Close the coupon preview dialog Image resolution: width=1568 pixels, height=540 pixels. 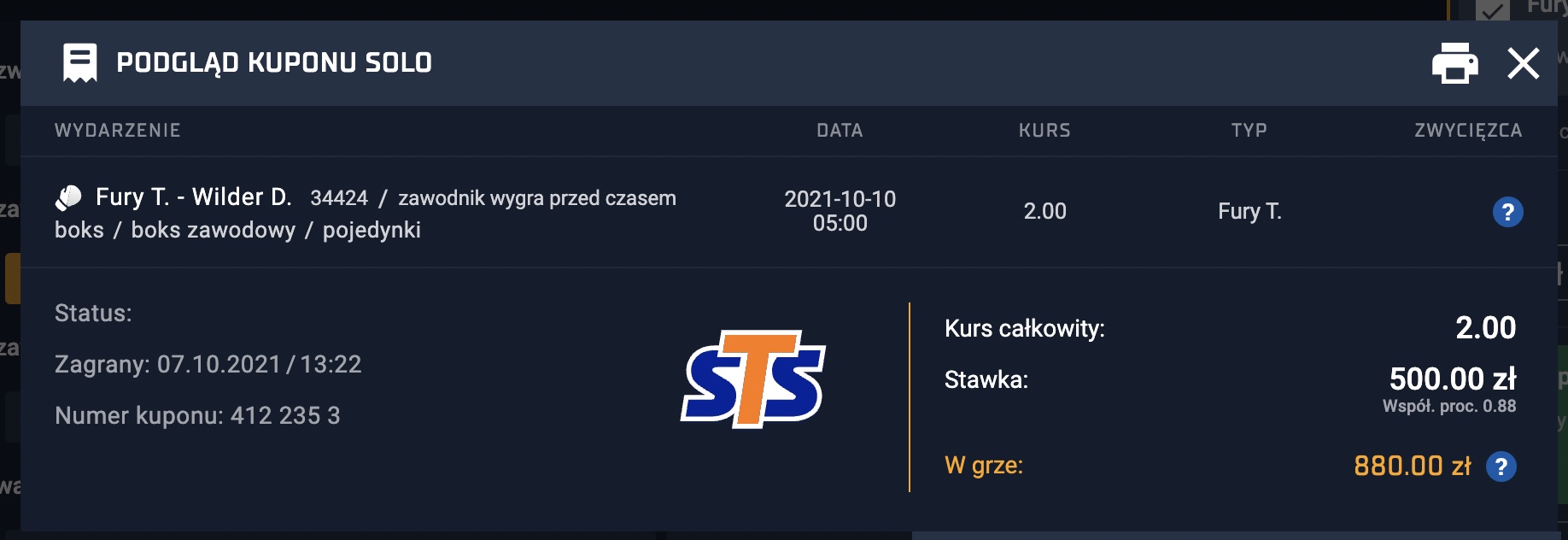click(1523, 63)
